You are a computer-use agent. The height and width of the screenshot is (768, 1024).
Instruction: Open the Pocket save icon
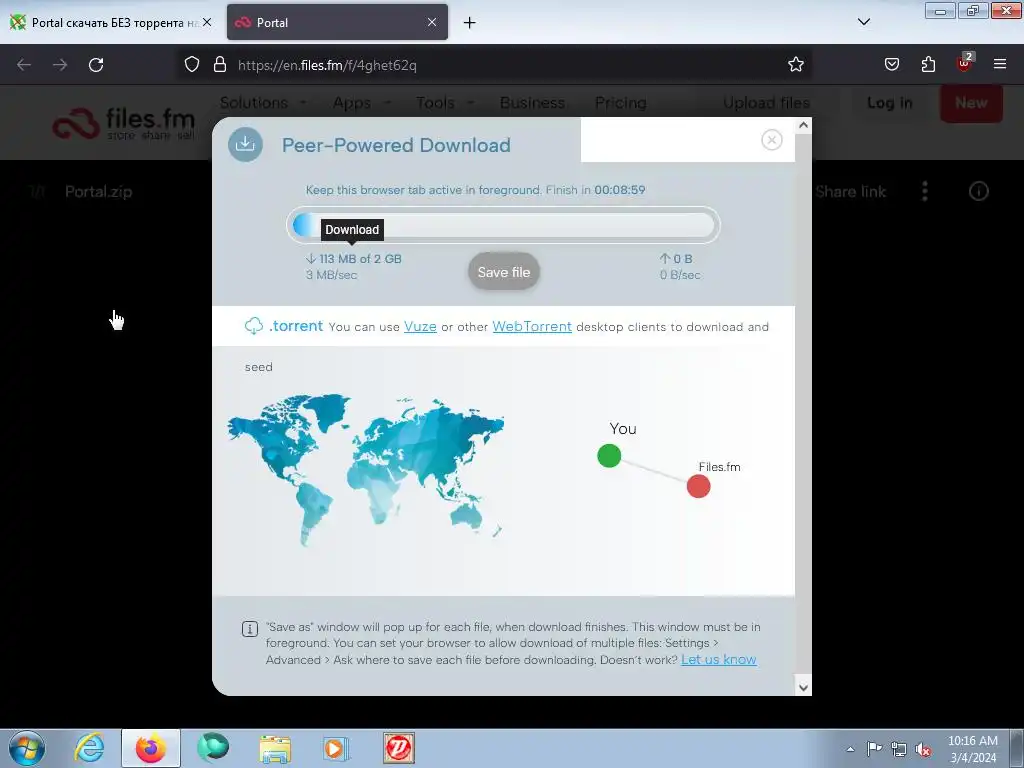pyautogui.click(x=891, y=64)
